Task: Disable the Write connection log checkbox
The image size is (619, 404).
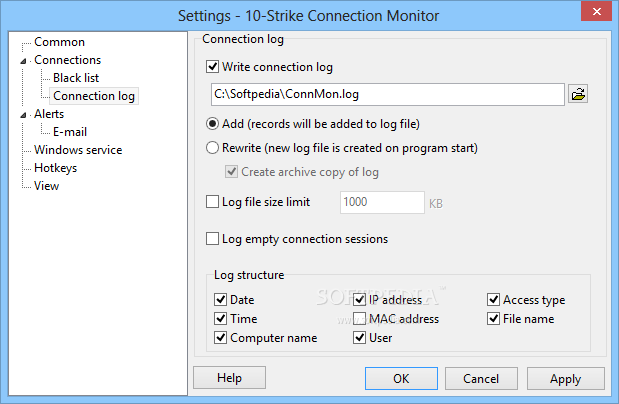Action: pos(212,67)
